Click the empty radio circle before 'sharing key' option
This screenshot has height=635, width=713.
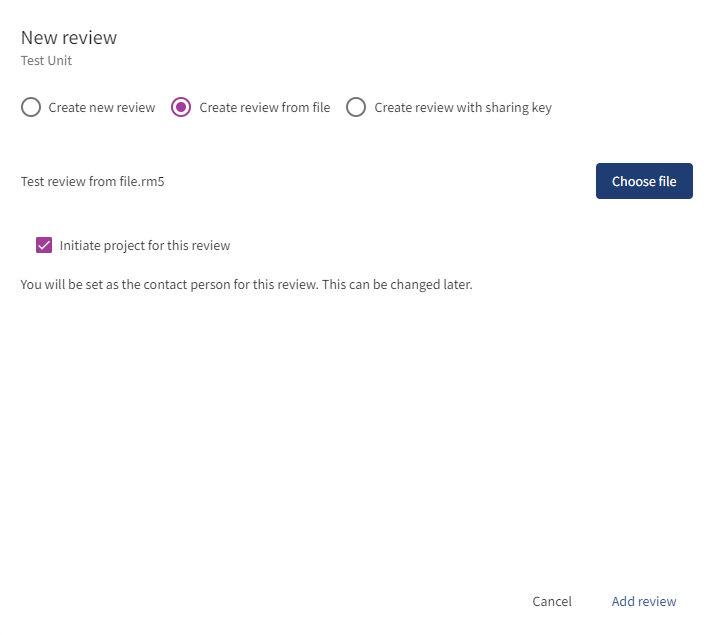[x=356, y=108]
